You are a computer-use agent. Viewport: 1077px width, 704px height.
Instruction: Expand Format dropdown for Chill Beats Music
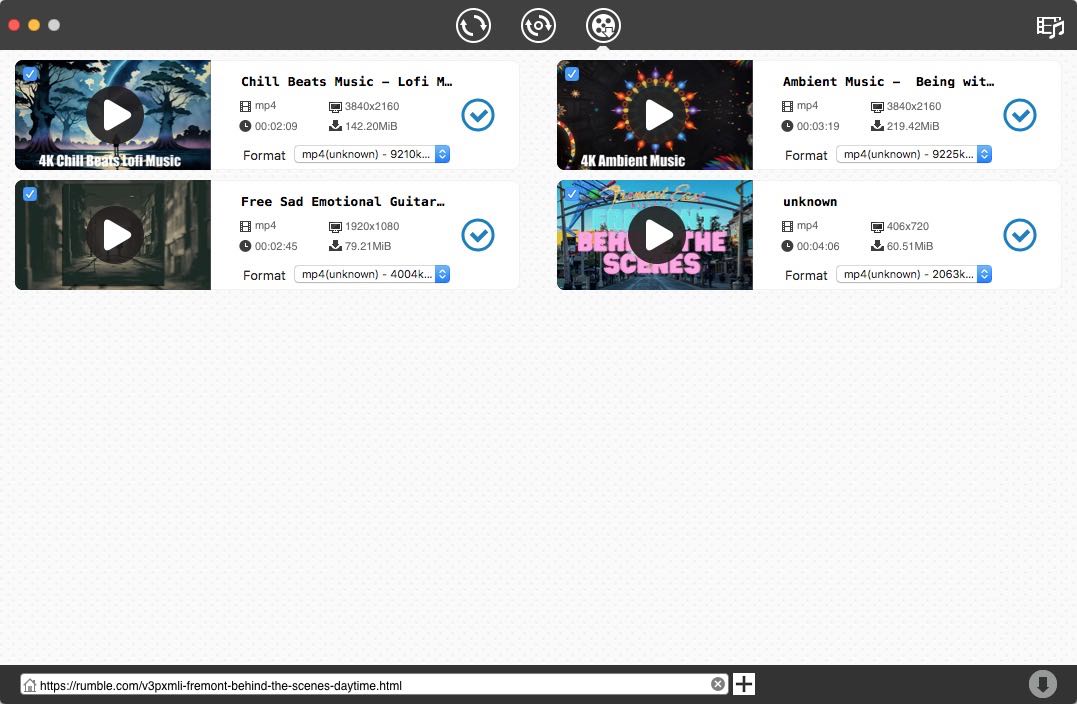(x=372, y=154)
